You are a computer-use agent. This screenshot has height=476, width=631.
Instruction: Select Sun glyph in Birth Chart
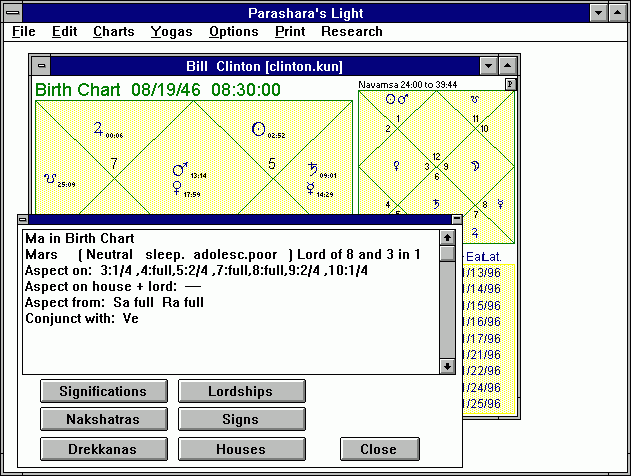[x=258, y=129]
